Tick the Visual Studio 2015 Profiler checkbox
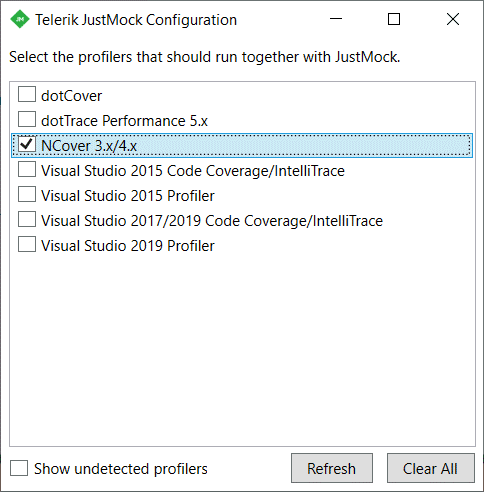The image size is (484, 492). [27, 194]
